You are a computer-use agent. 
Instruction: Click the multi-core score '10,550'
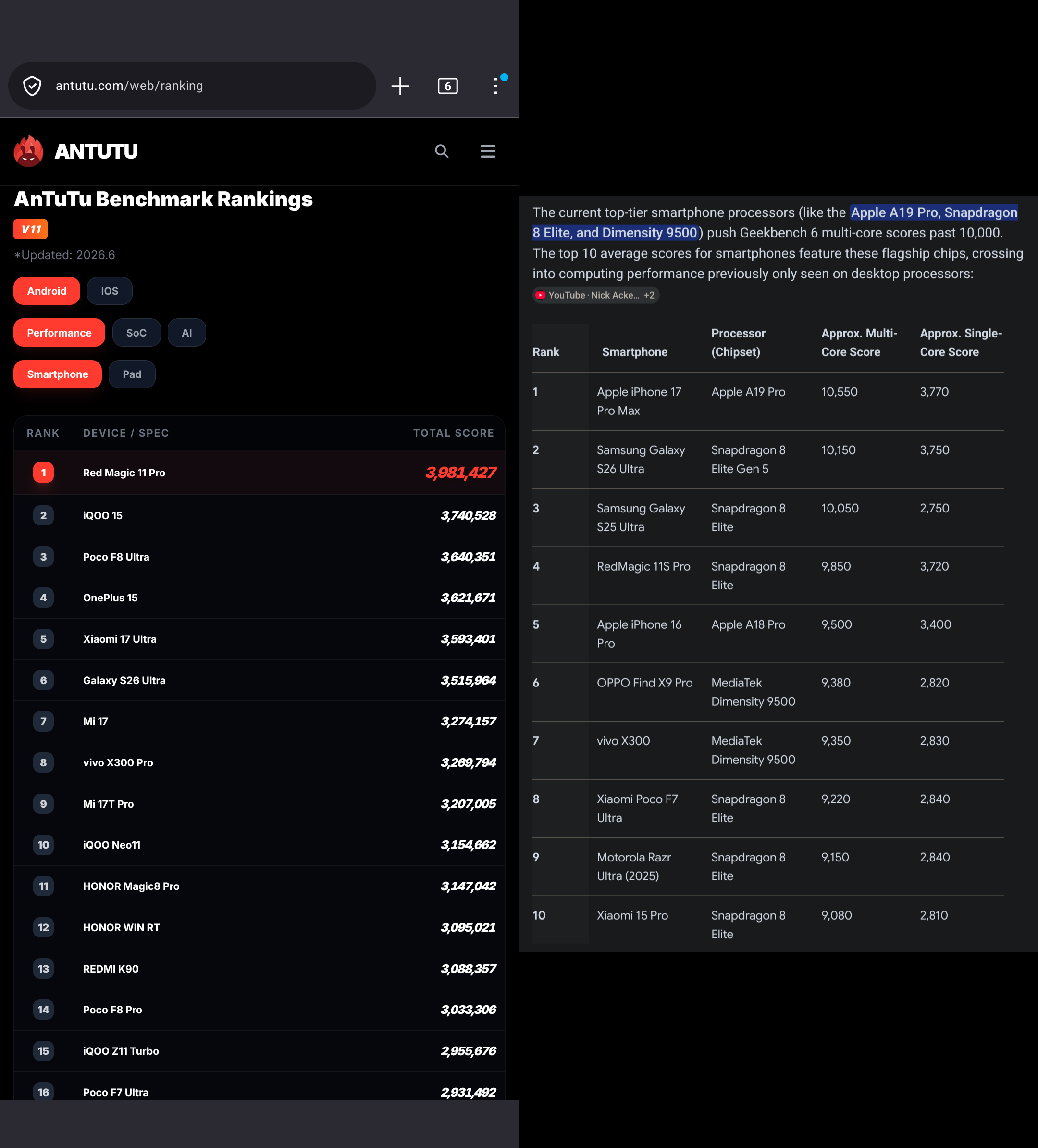(x=840, y=392)
